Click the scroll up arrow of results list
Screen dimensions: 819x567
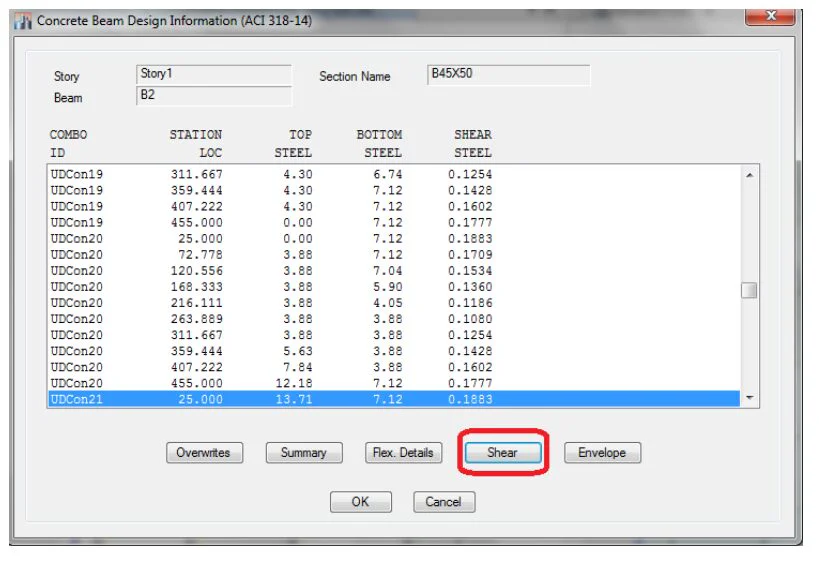pos(750,175)
